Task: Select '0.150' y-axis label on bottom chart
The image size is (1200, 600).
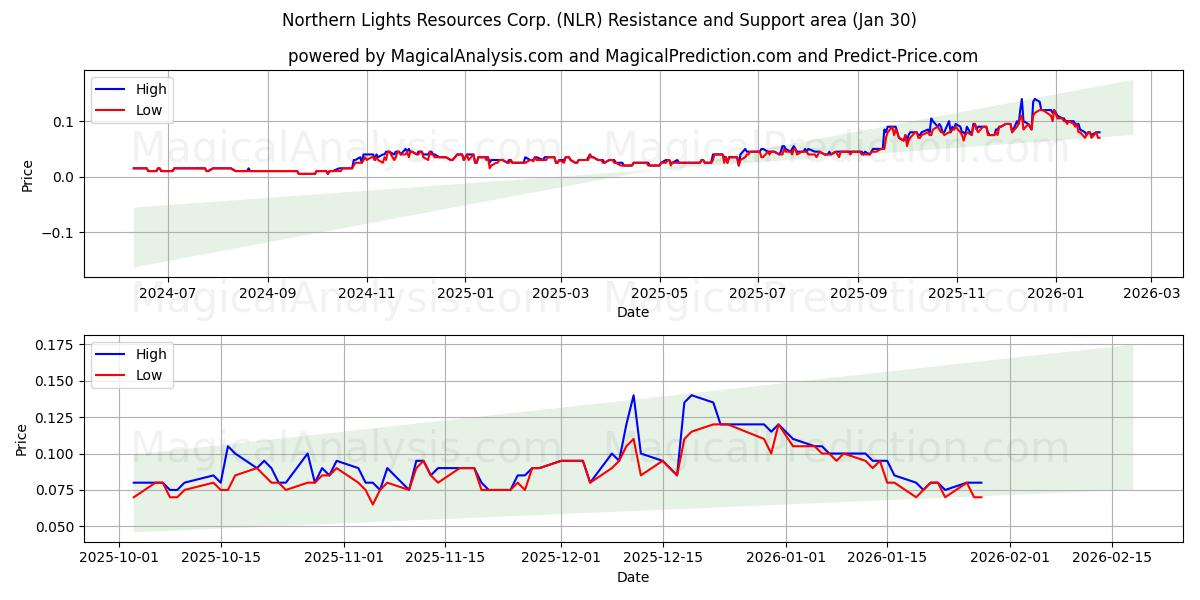Action: (x=57, y=381)
